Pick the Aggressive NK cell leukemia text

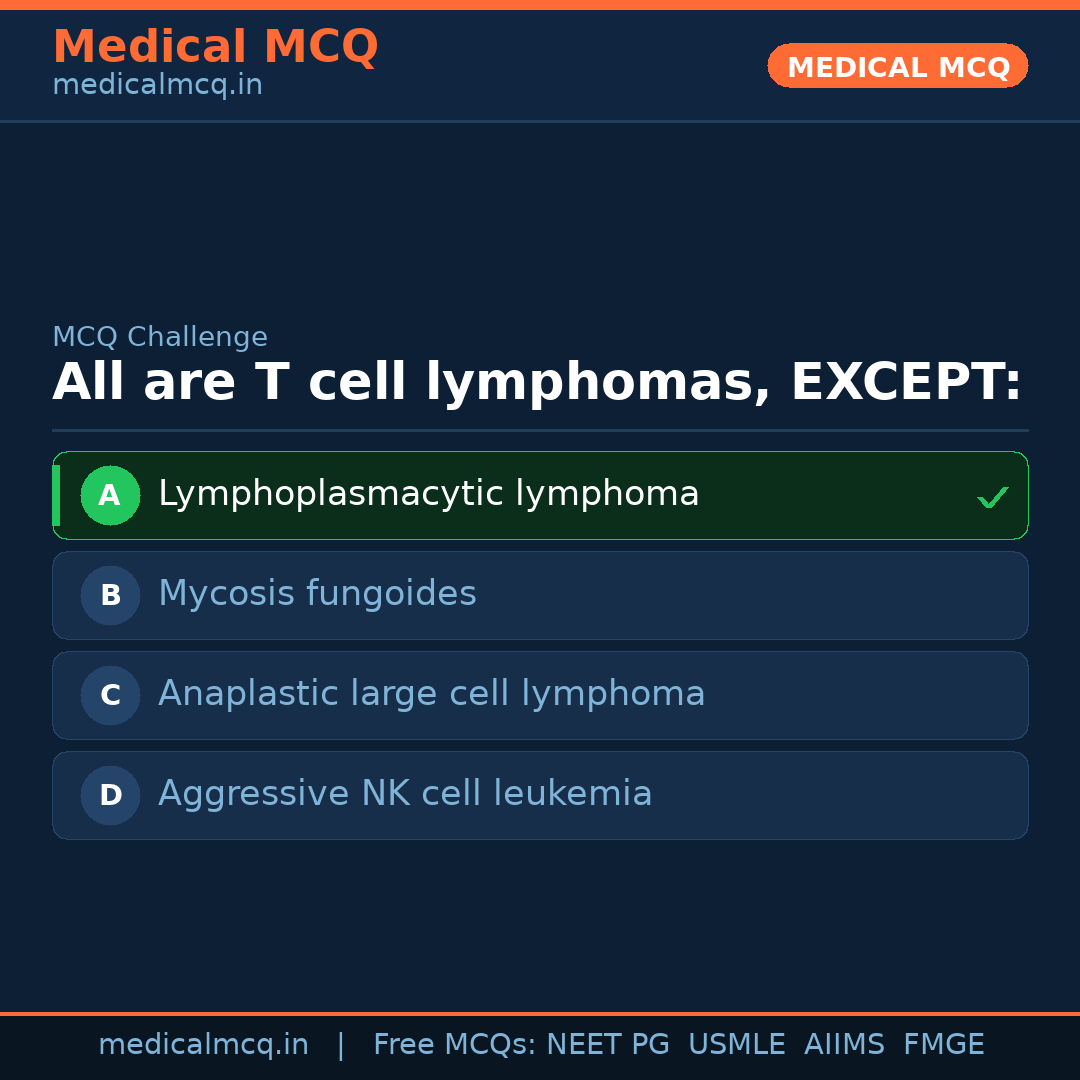[405, 794]
